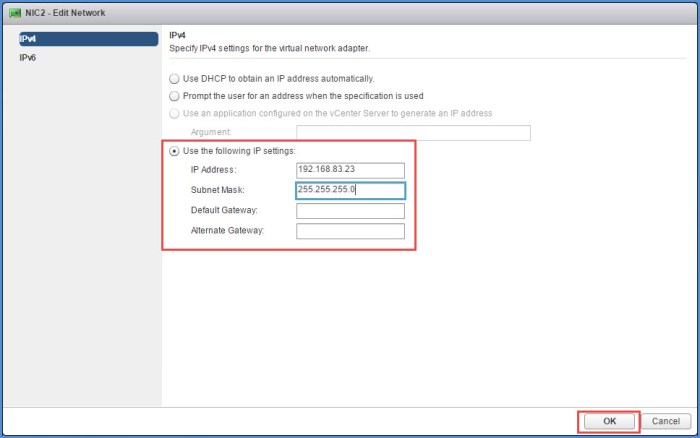The image size is (700, 438).
Task: Click the NIC icon in title bar
Action: [x=15, y=13]
